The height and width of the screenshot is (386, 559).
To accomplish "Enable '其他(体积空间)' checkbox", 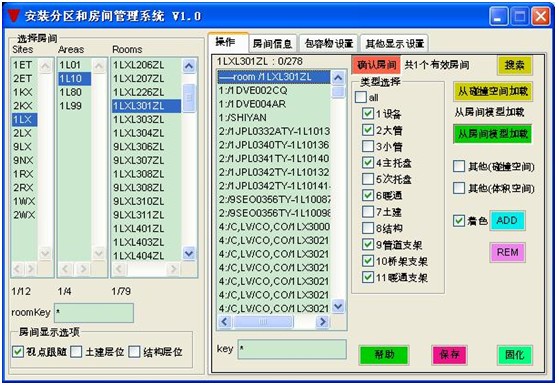I will 459,188.
